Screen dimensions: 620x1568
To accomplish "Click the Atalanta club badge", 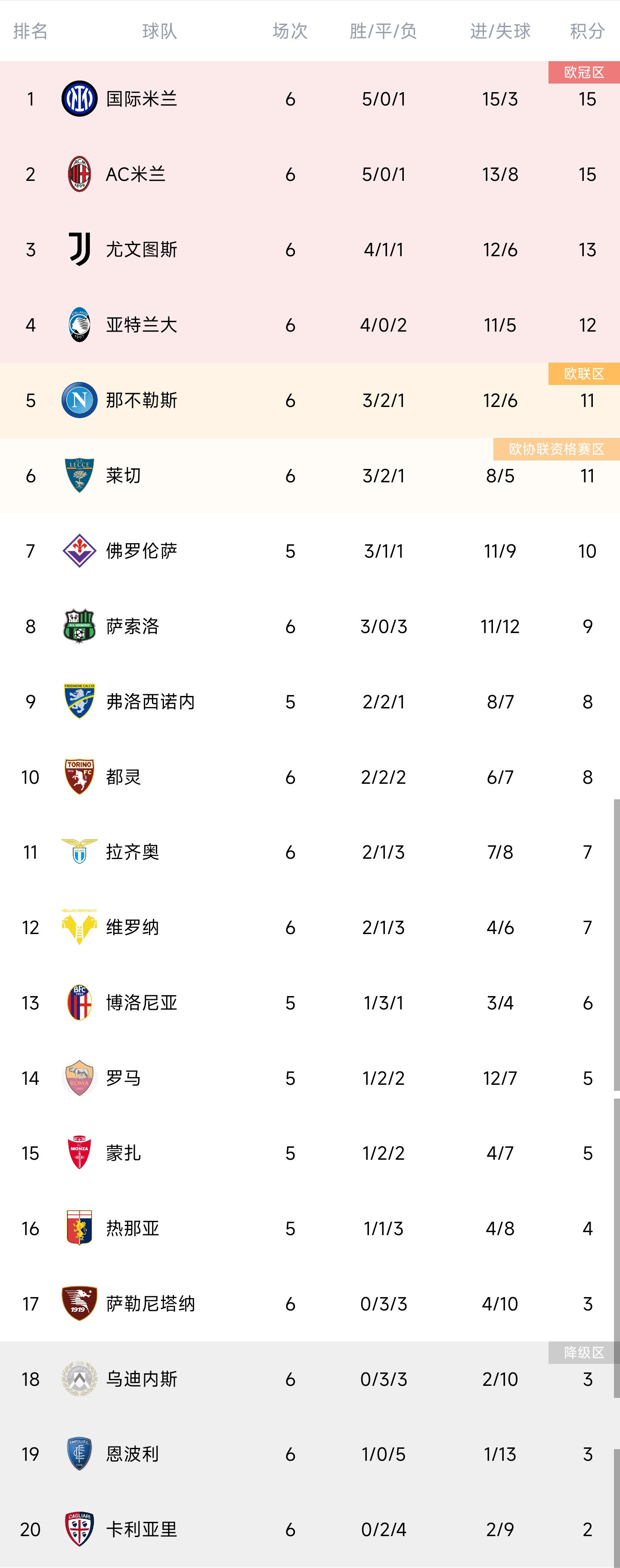I will 79,325.
